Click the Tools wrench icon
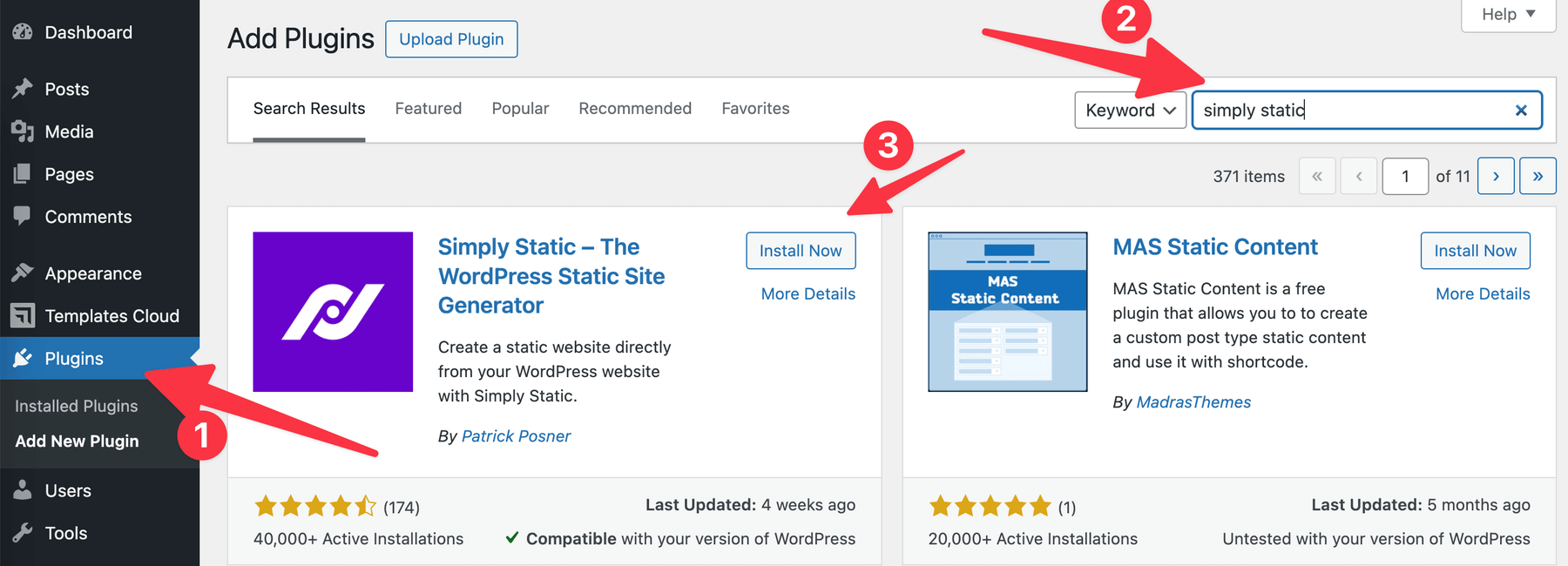 (x=23, y=533)
